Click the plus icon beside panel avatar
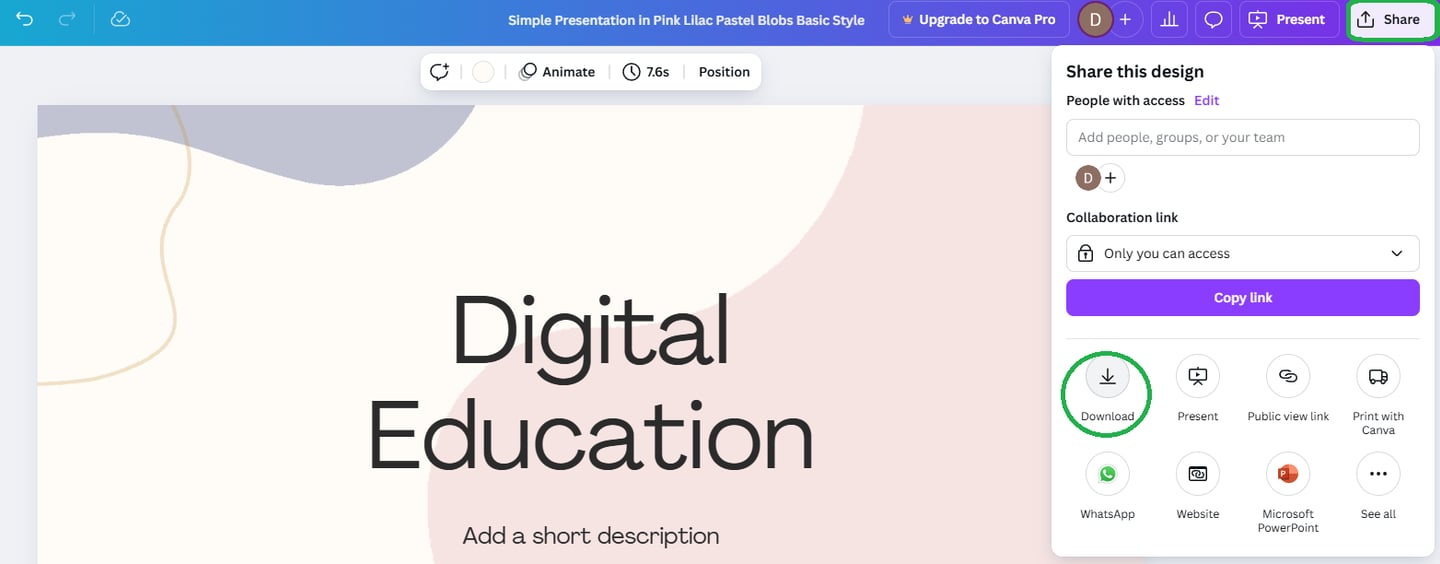The height and width of the screenshot is (564, 1440). click(1111, 178)
